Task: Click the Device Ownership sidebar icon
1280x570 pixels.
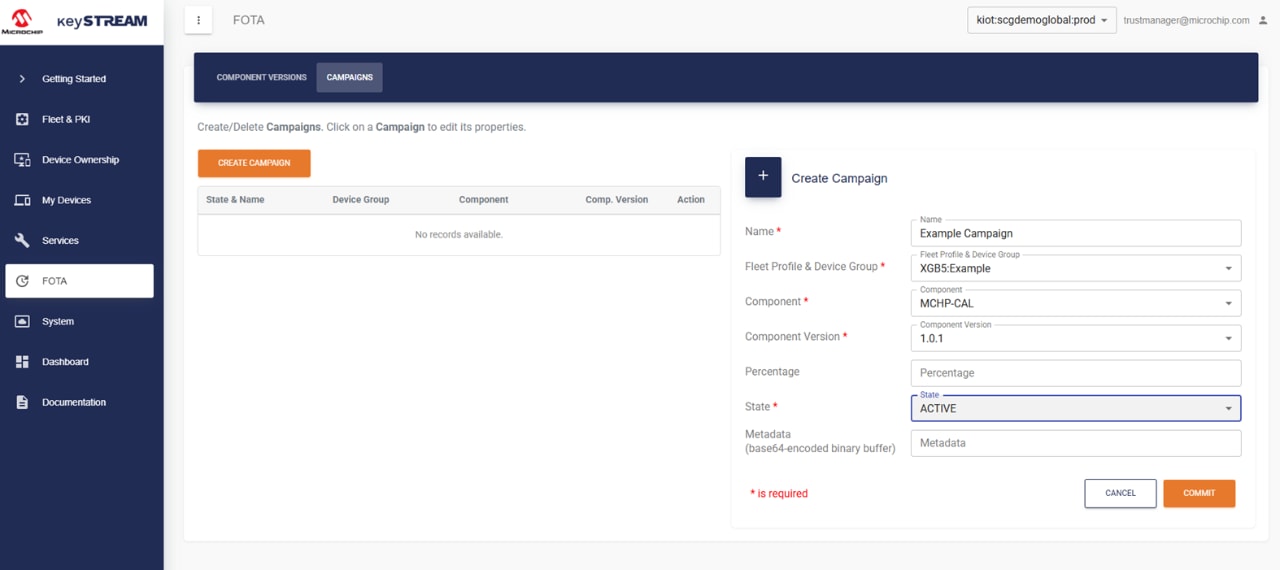Action: 22,160
